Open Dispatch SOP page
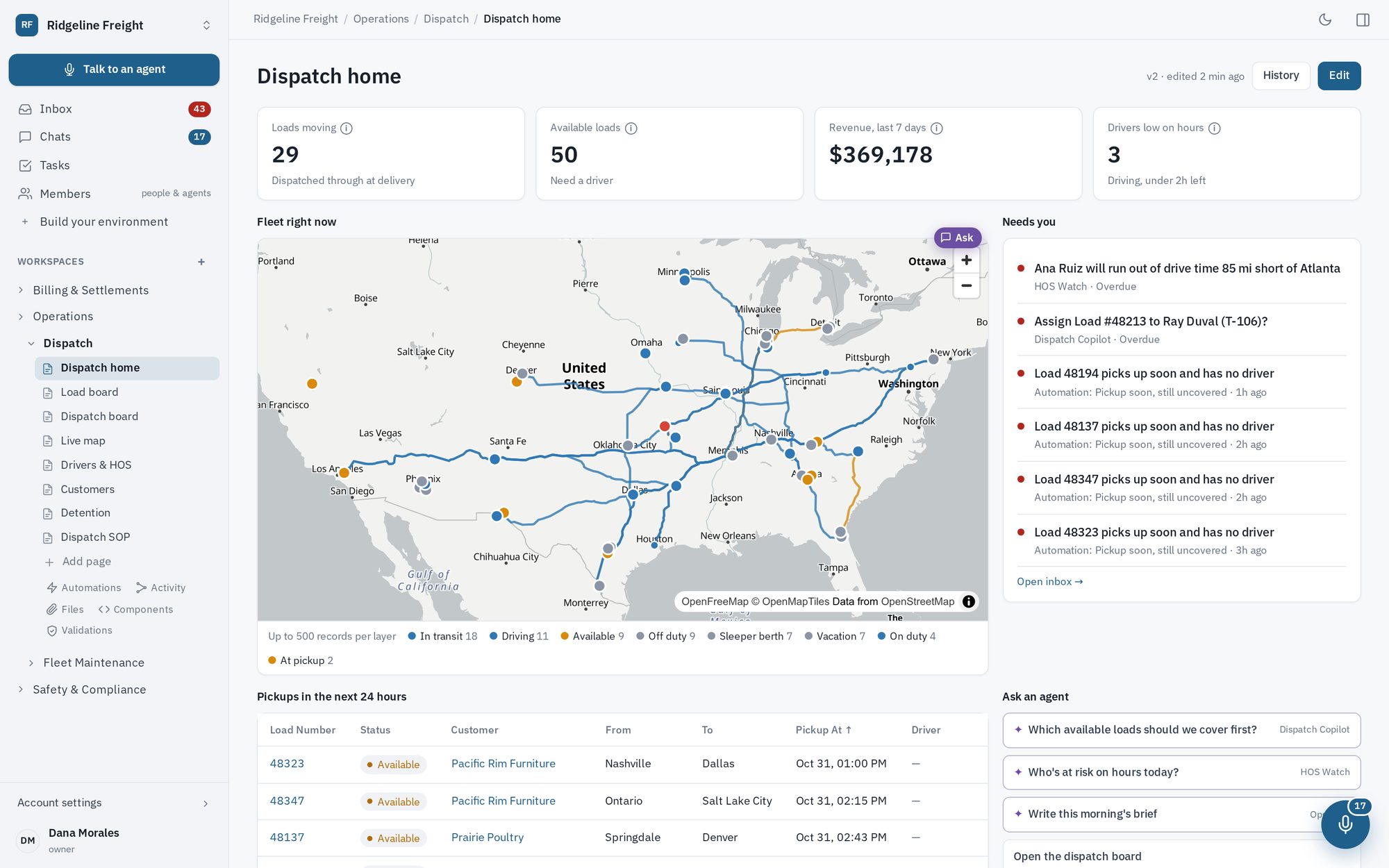Image resolution: width=1389 pixels, height=868 pixels. pyautogui.click(x=127, y=537)
